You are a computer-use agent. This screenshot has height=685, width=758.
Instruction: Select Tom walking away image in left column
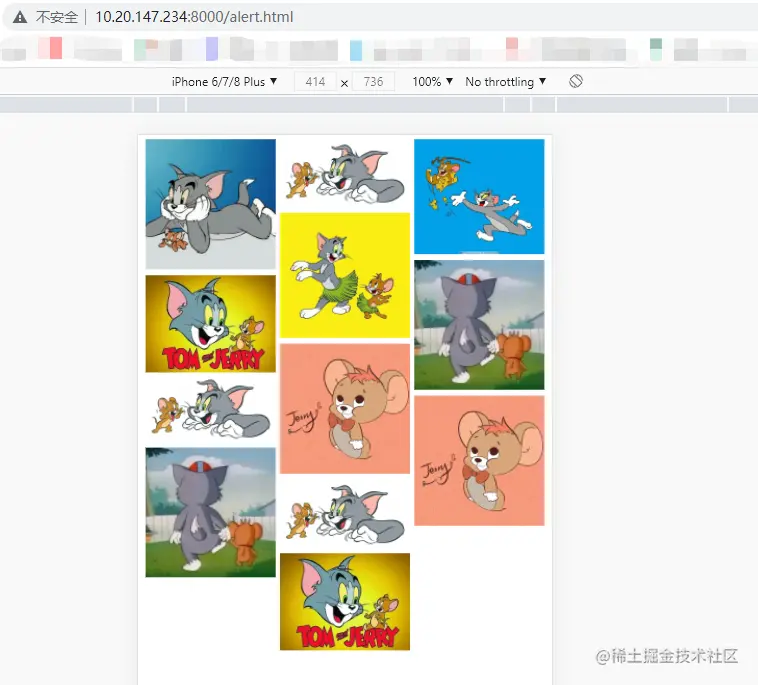click(x=211, y=512)
